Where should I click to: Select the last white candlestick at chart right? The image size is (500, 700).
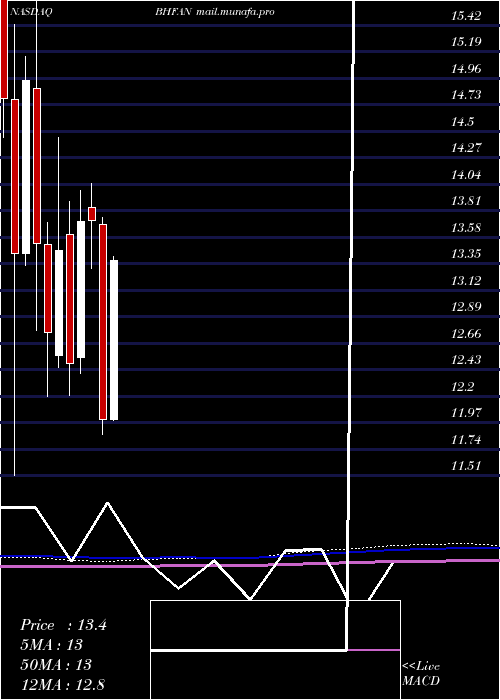(114, 340)
